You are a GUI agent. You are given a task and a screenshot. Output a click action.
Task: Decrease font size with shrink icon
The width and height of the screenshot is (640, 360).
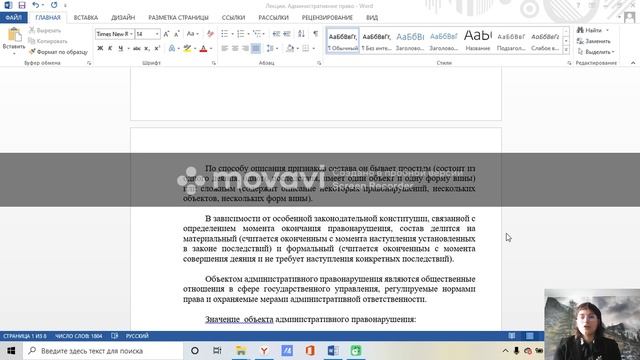click(177, 34)
